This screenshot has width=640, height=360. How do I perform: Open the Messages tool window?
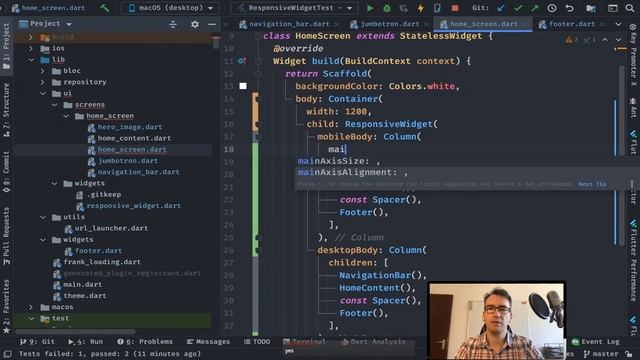[209, 342]
